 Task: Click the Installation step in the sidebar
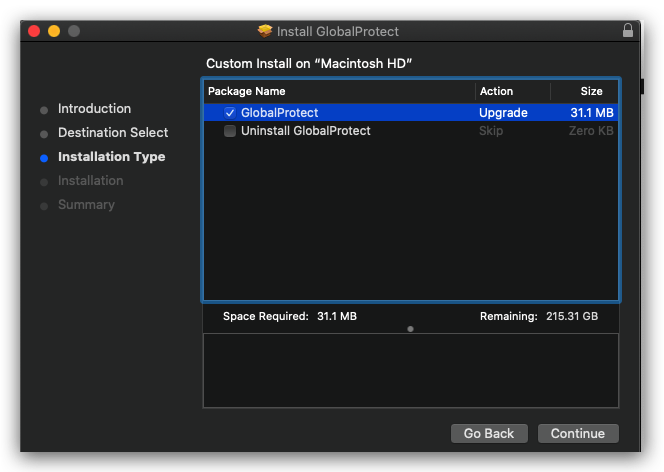coord(91,181)
